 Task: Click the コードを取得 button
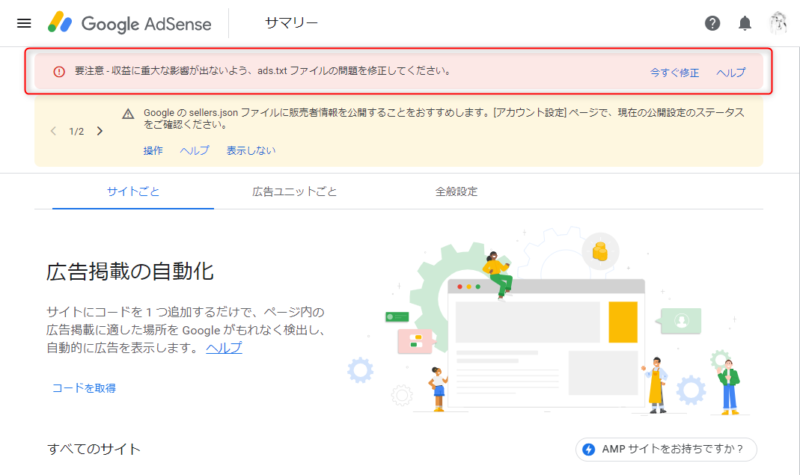tap(84, 388)
